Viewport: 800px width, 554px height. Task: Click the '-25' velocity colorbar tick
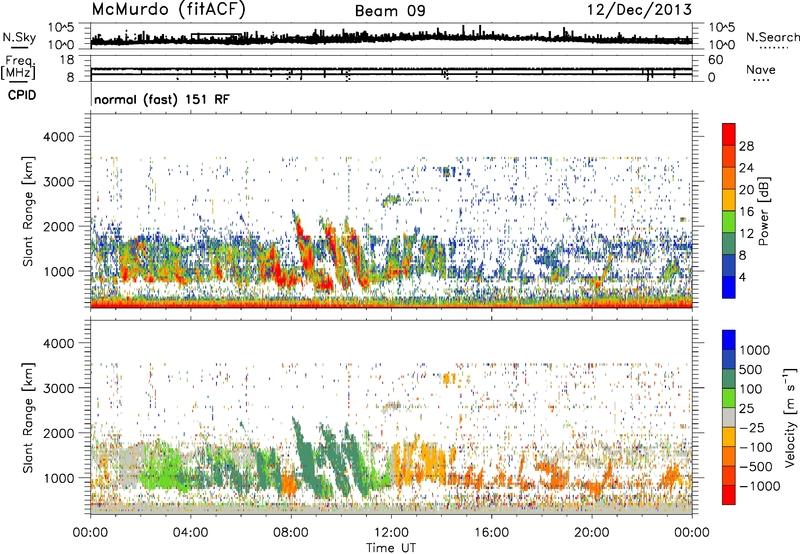pos(752,428)
